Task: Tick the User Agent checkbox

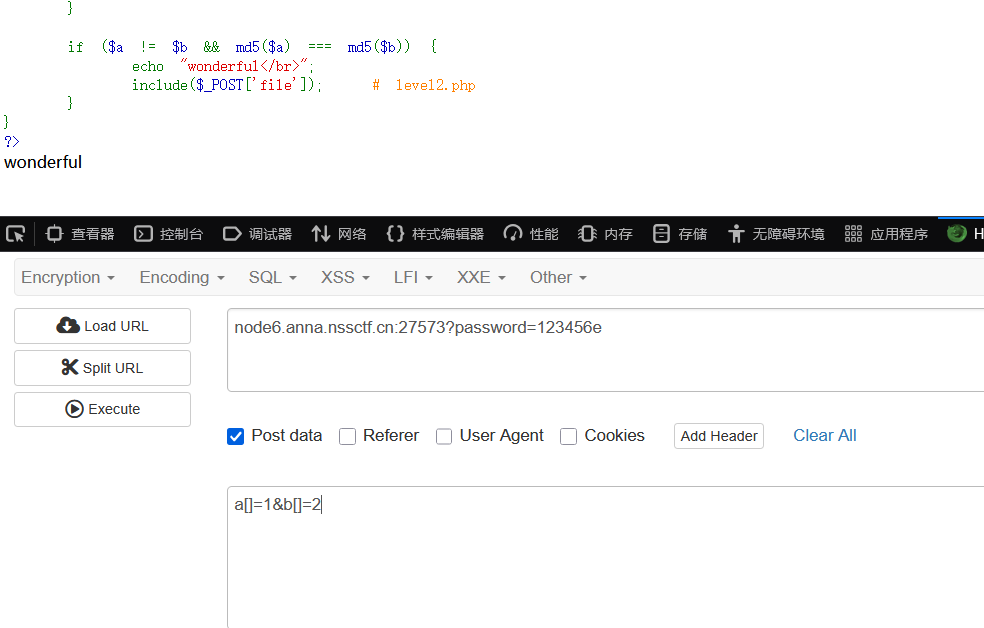Action: pos(444,436)
